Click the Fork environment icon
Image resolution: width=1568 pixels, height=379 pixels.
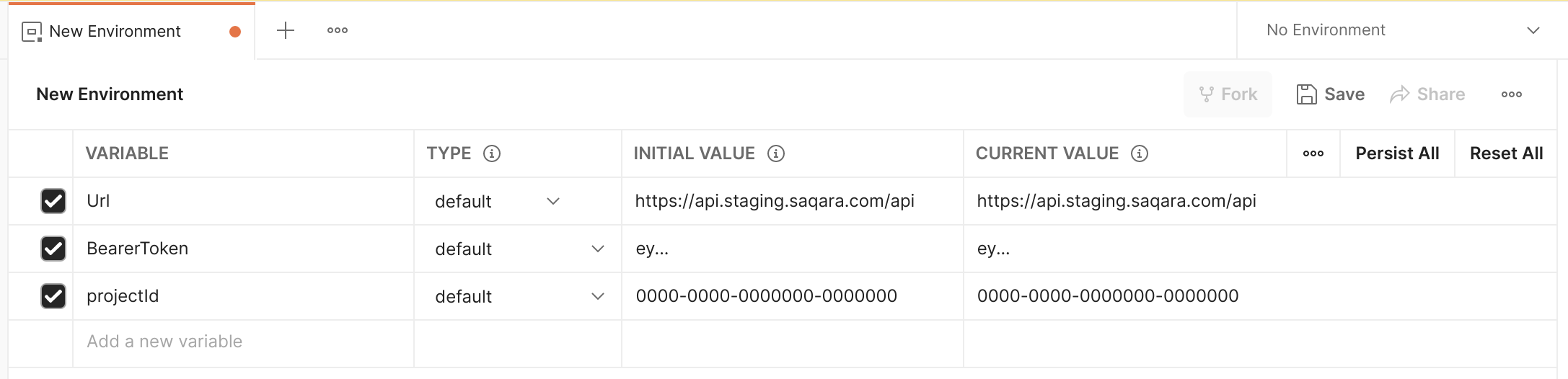[x=1206, y=94]
